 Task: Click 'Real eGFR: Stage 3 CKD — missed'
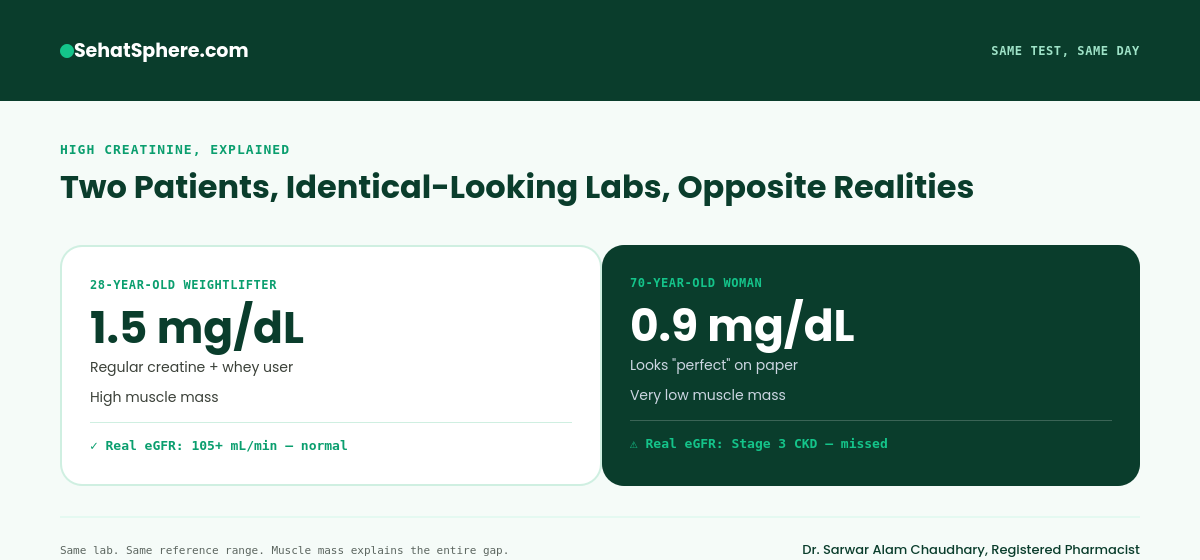(766, 444)
